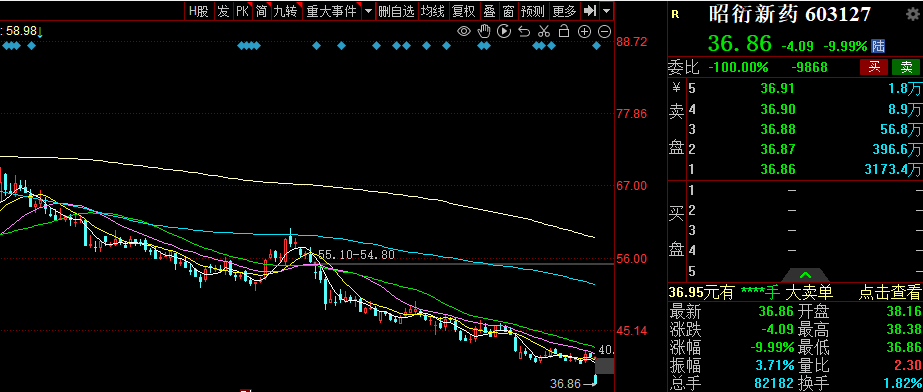Select the hand pan tool
The width and height of the screenshot is (923, 392).
click(484, 31)
